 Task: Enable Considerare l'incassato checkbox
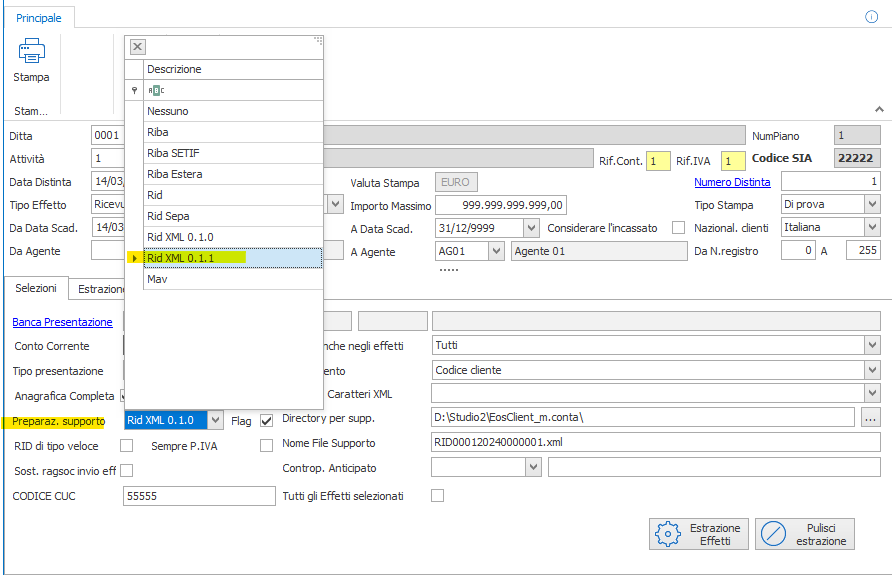coord(678,228)
